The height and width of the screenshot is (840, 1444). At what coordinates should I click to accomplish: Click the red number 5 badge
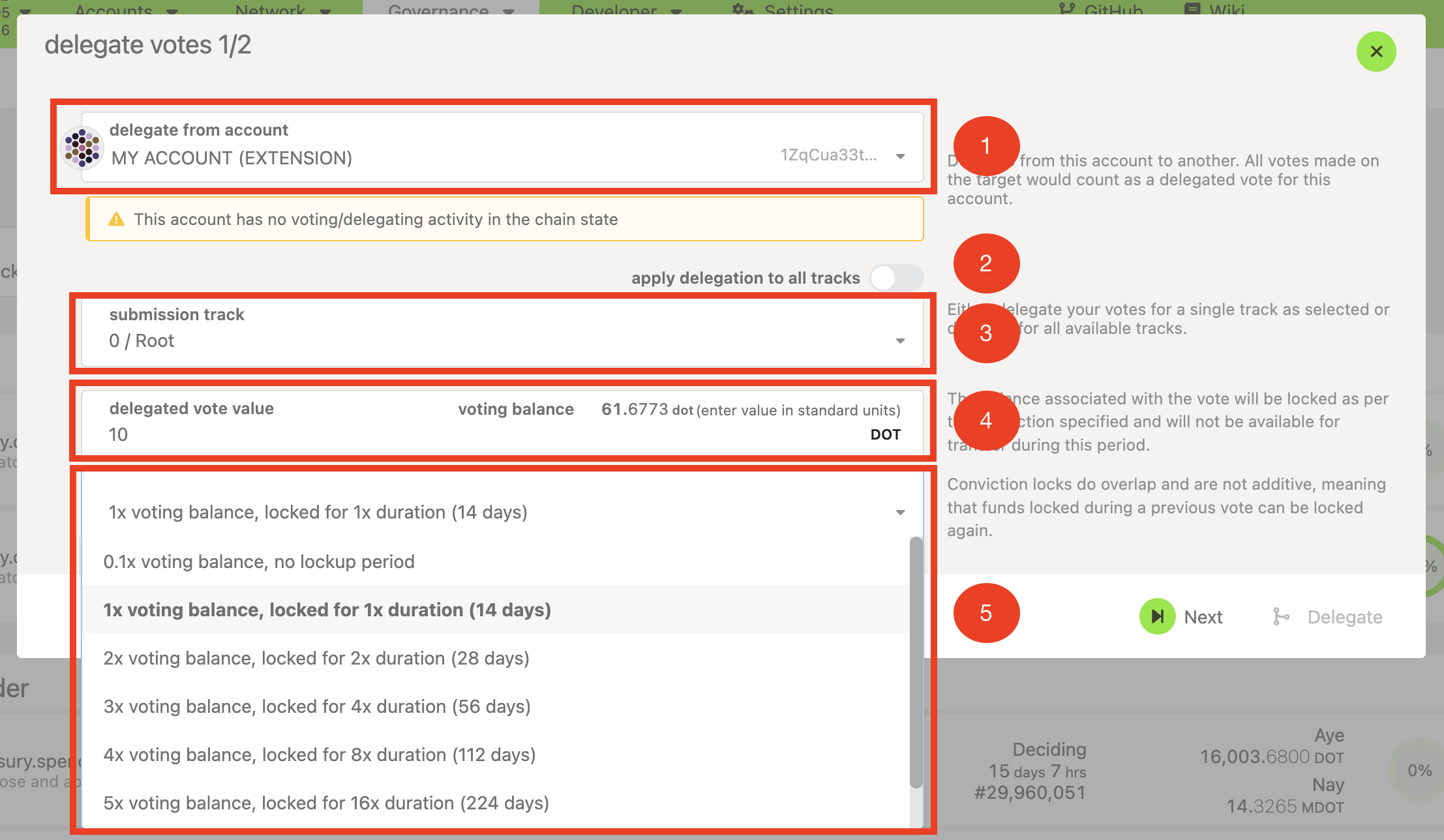pyautogui.click(x=985, y=613)
